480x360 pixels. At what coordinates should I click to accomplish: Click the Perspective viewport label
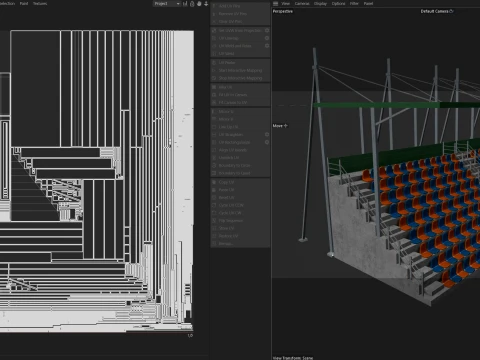pos(283,11)
